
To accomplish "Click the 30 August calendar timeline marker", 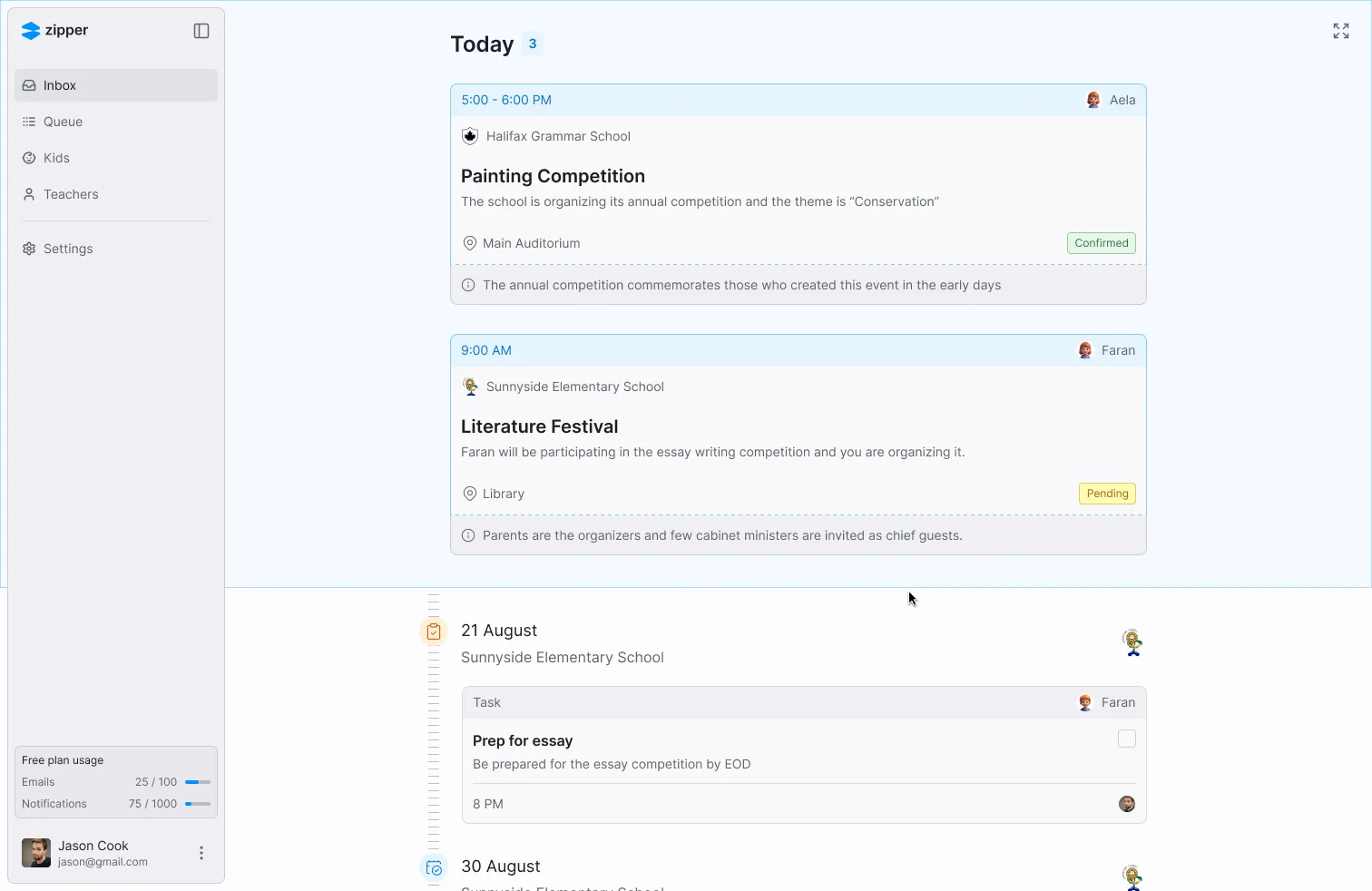I will 434,868.
